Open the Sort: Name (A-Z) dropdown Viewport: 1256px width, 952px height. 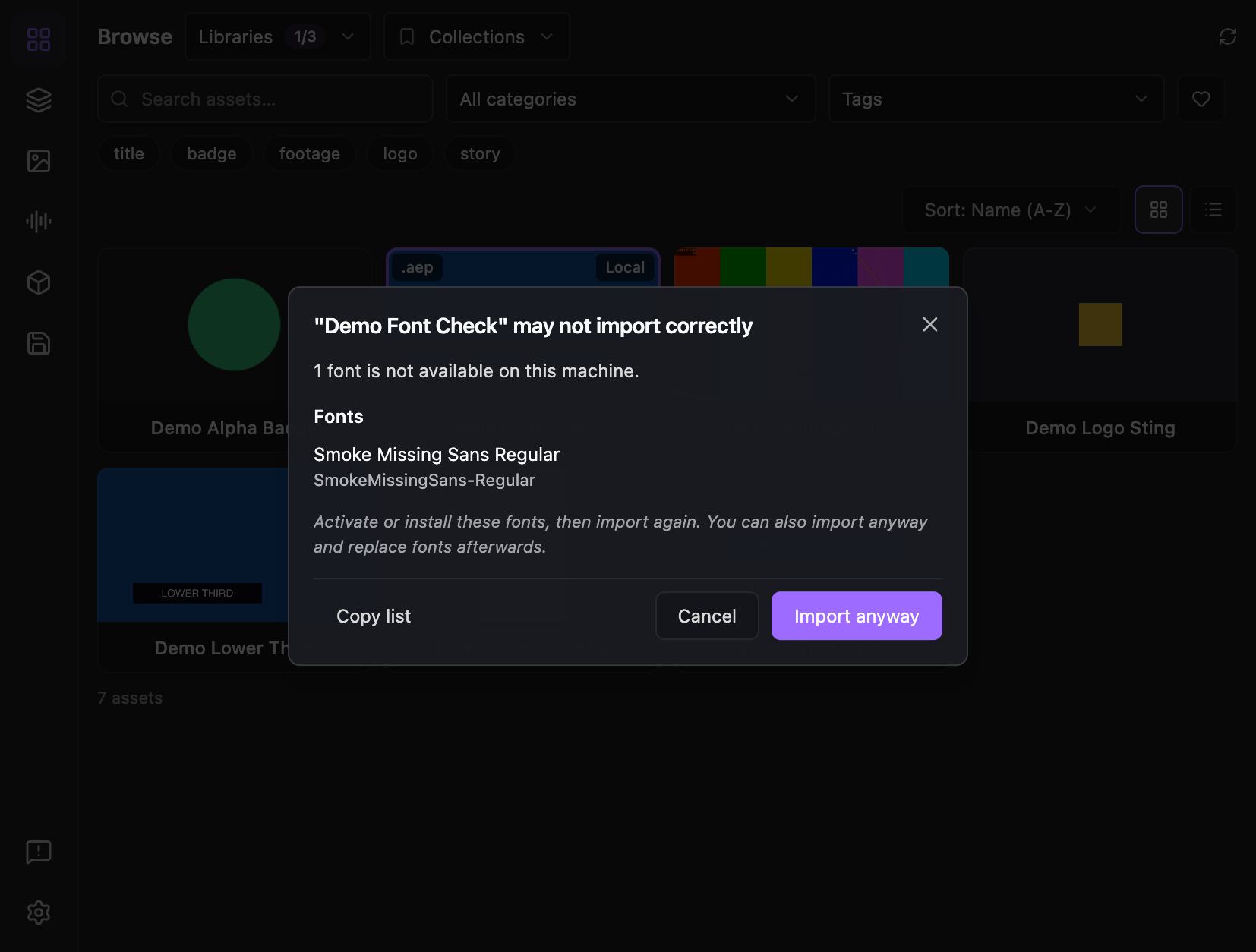click(x=1011, y=210)
